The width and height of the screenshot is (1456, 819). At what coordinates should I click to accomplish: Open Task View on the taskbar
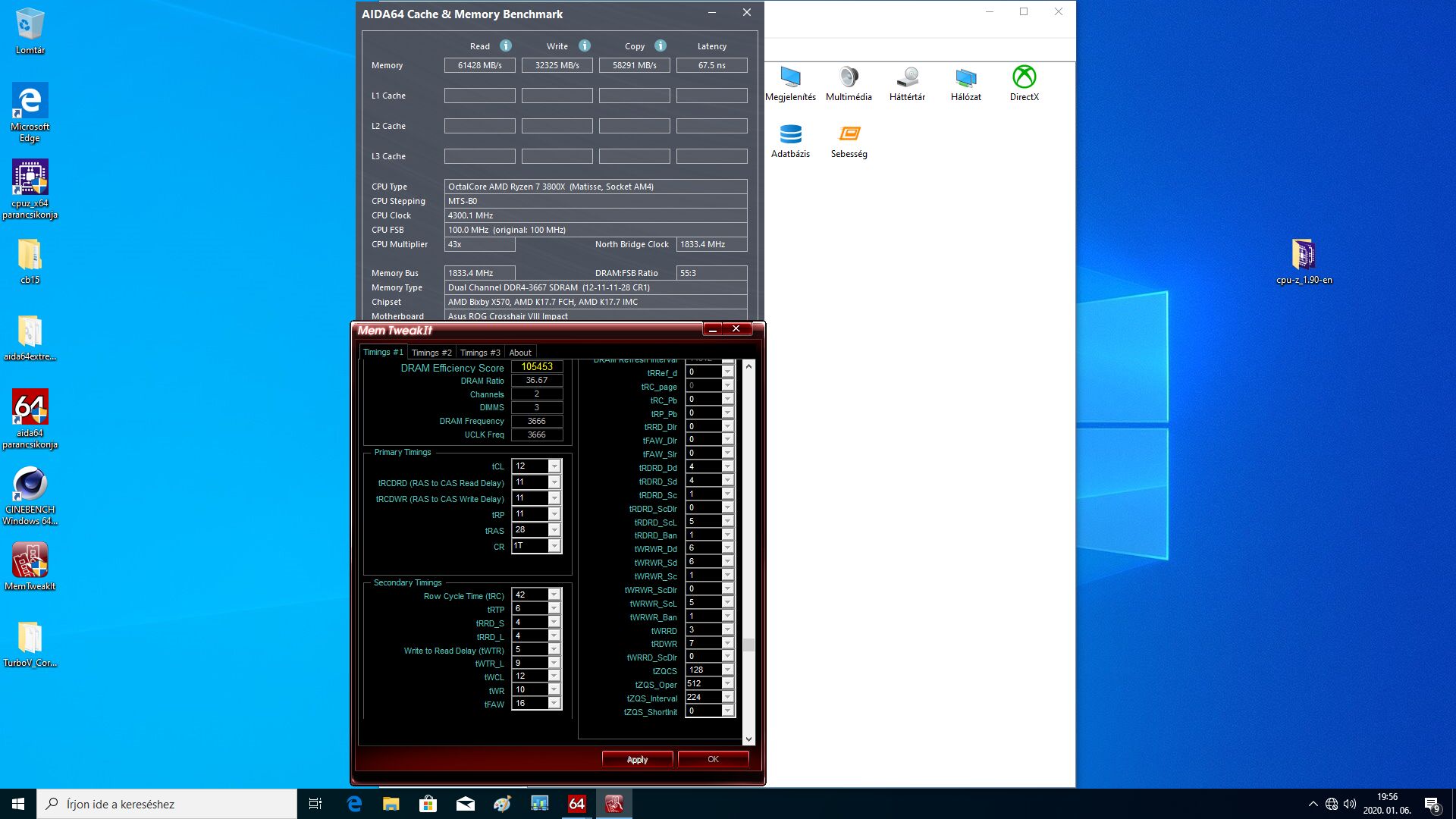315,804
